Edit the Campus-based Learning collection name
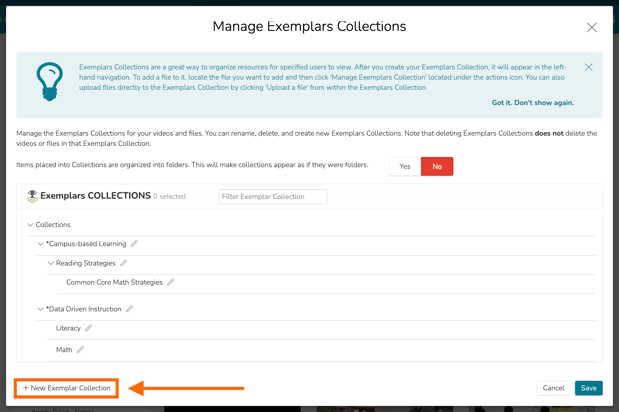Screen dimensions: 619x412 pyautogui.click(x=134, y=244)
